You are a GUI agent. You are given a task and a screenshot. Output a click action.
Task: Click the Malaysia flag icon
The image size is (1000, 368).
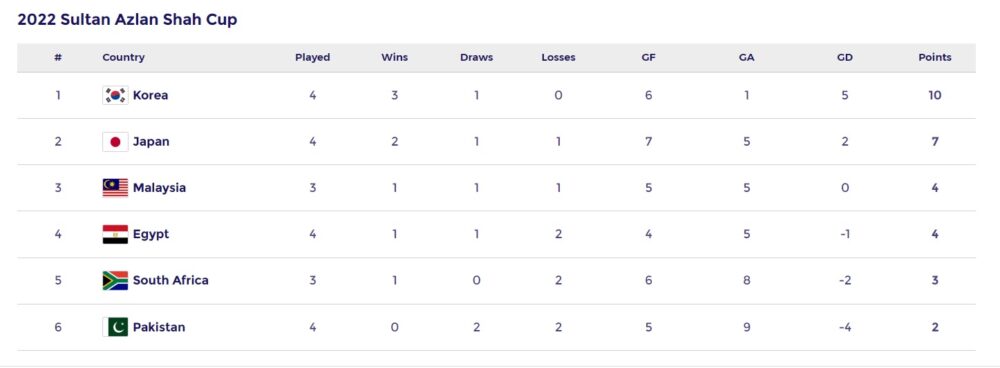click(x=115, y=188)
